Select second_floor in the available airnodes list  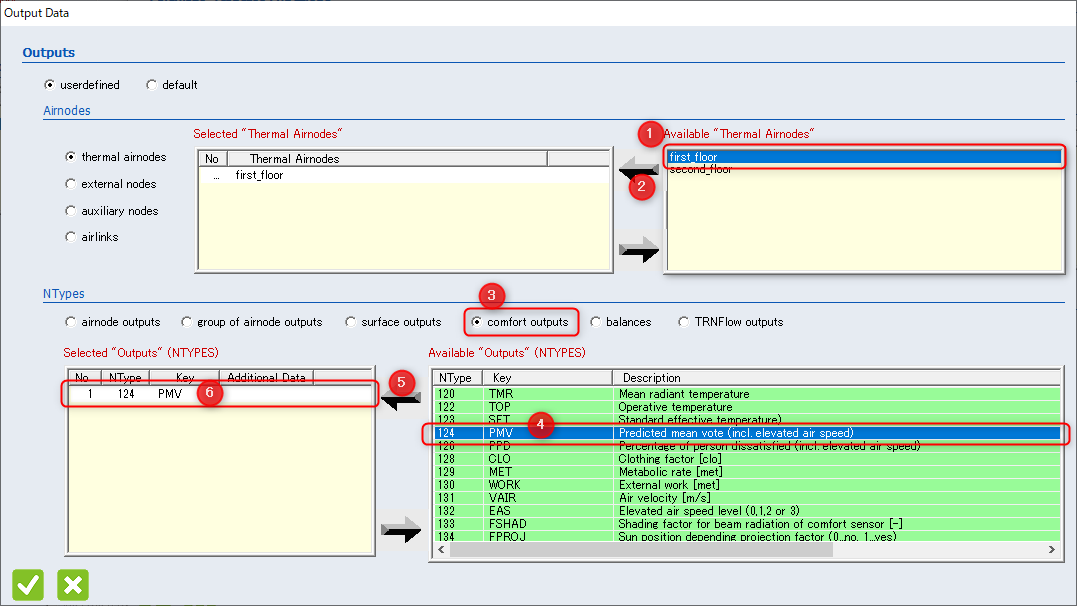864,170
